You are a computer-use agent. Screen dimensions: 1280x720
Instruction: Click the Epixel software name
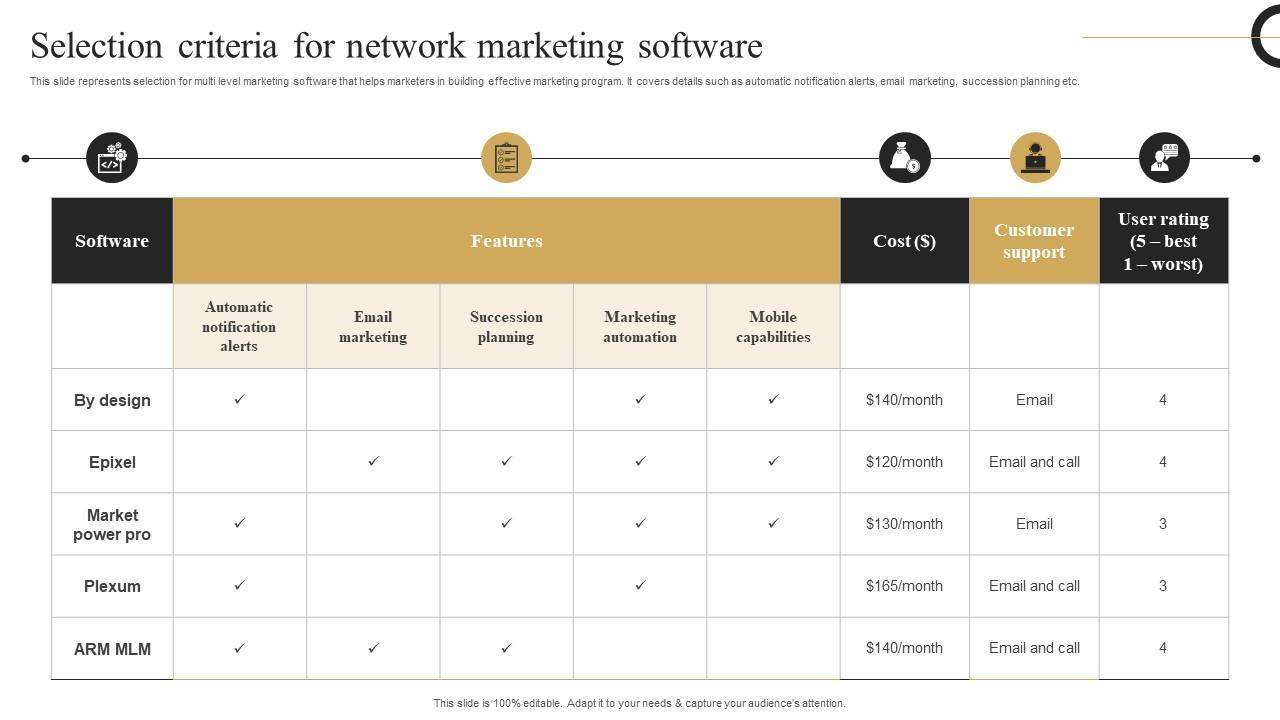click(112, 462)
